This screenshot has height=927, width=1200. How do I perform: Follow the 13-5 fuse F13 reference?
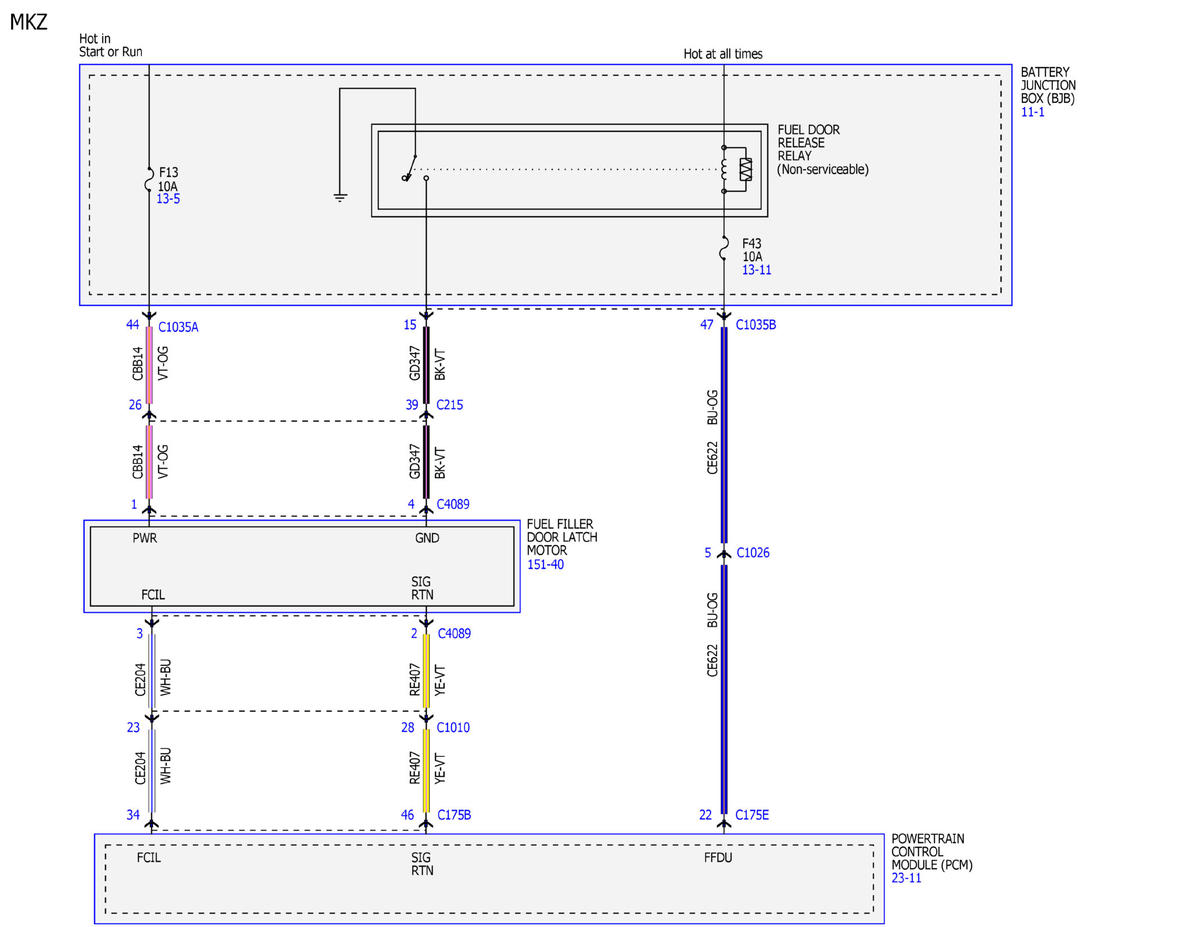point(169,200)
